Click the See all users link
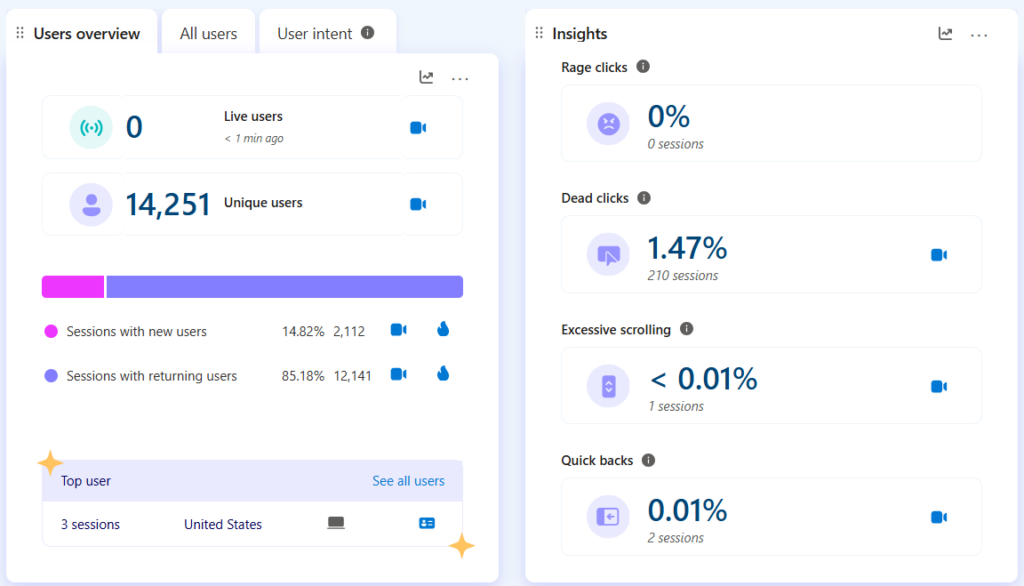This screenshot has width=1024, height=586. click(x=408, y=481)
